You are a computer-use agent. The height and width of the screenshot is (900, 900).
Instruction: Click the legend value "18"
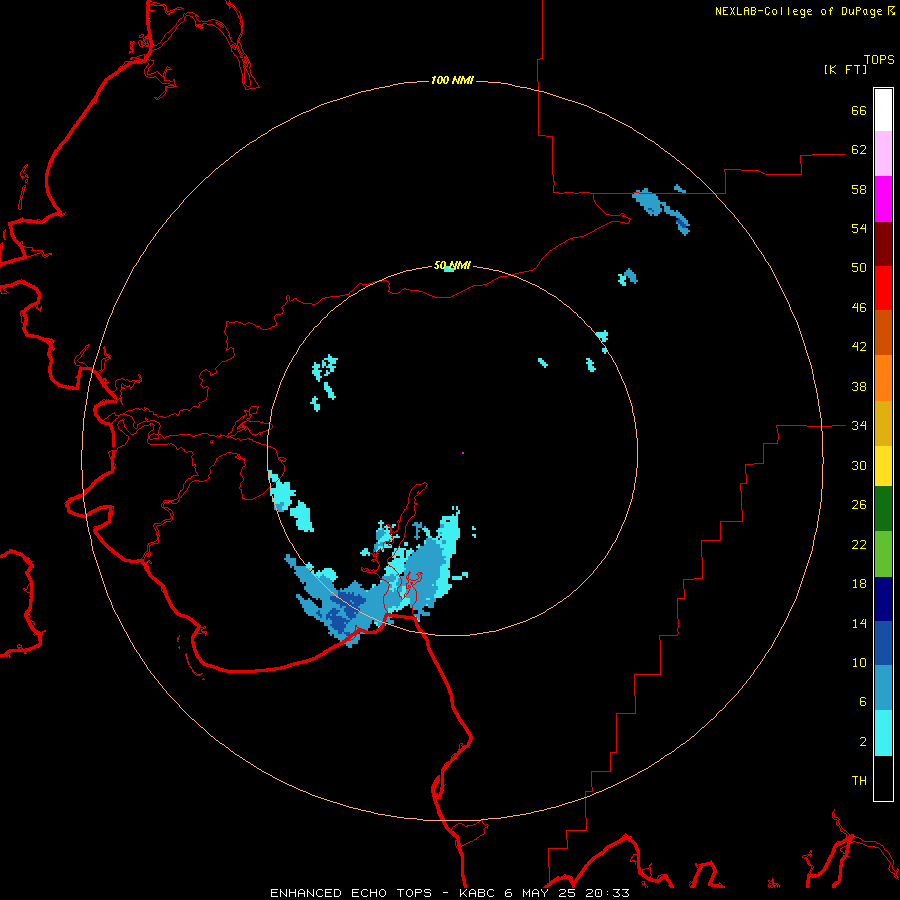click(x=859, y=584)
